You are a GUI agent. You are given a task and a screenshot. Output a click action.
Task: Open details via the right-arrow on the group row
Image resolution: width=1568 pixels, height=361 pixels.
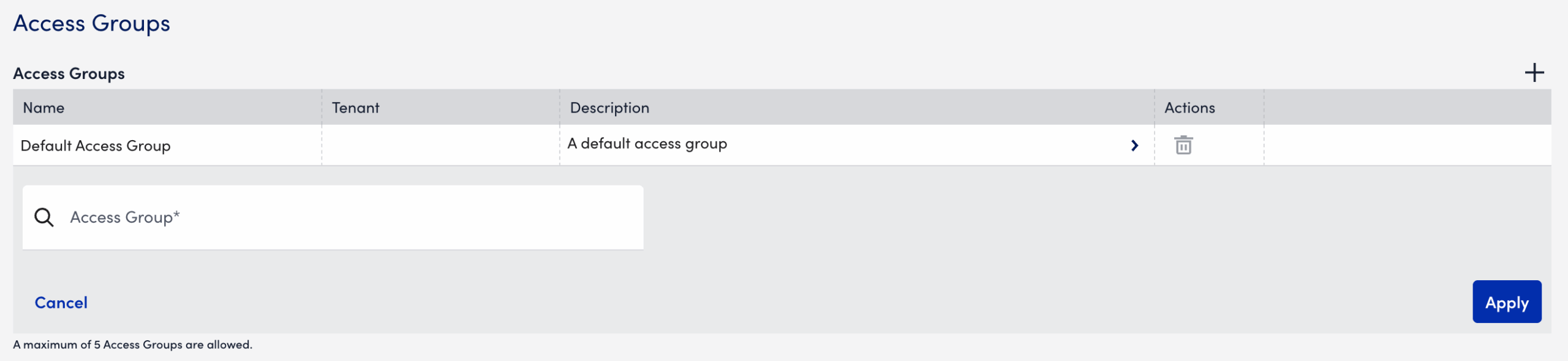(x=1135, y=146)
